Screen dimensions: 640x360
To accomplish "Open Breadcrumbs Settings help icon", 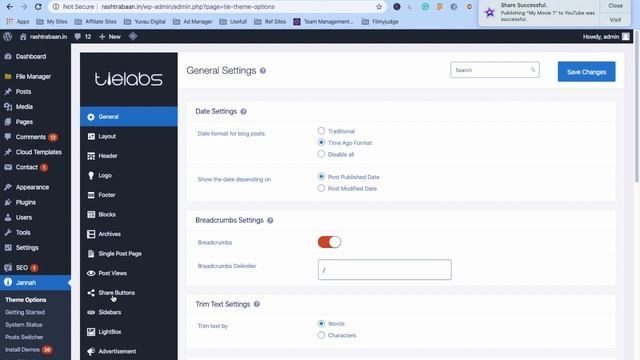I will click(270, 220).
